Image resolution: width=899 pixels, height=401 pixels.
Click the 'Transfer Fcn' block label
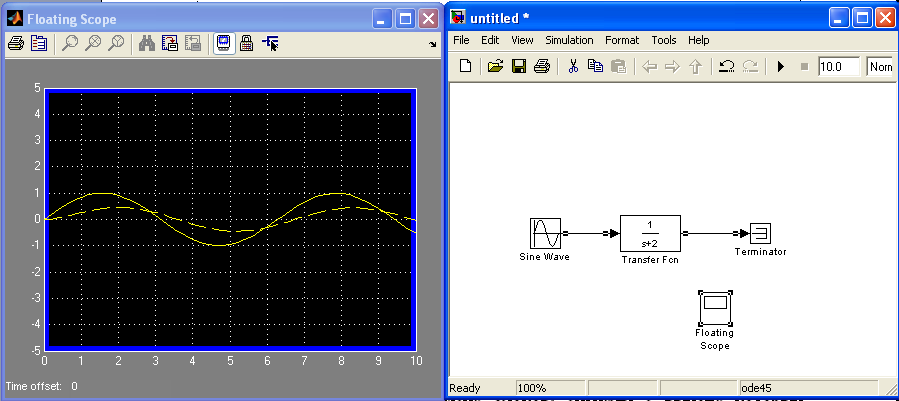650,260
